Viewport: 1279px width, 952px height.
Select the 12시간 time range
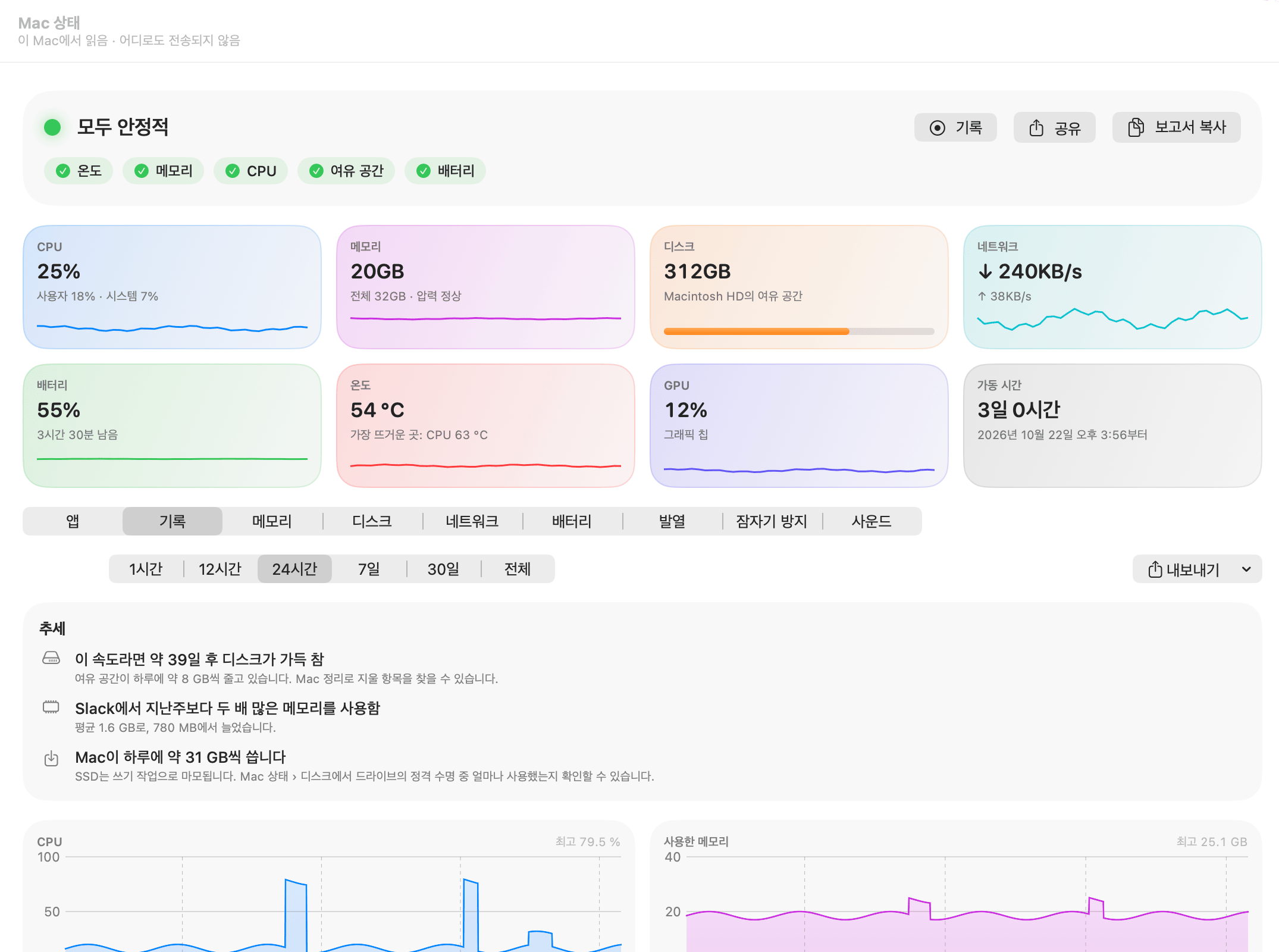pos(220,569)
